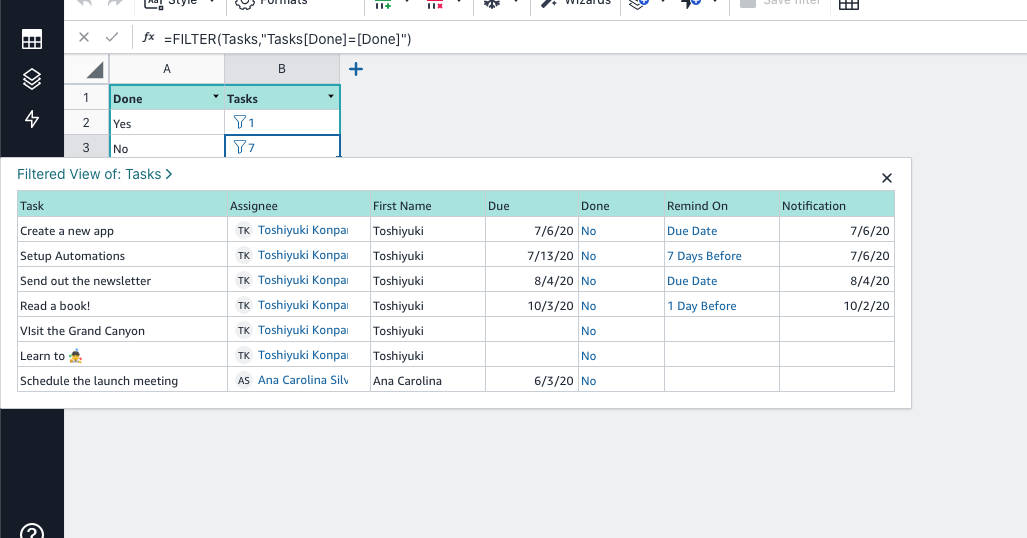Open the Done column header dropdown
The width and height of the screenshot is (1027, 538).
[215, 97]
